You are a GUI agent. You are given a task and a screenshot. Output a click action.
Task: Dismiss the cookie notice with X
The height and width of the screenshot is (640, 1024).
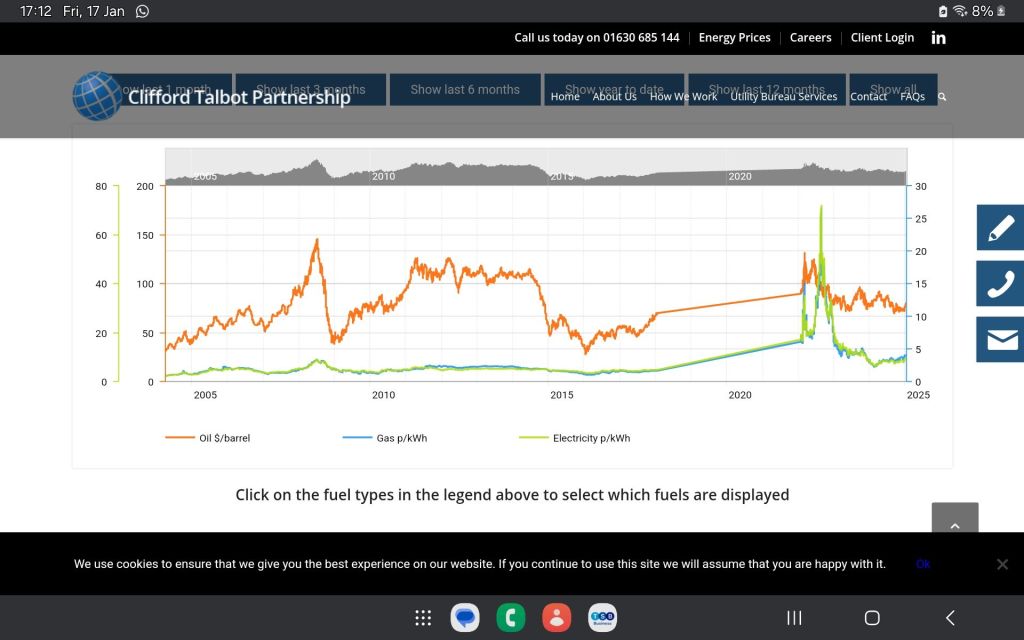tap(1002, 564)
